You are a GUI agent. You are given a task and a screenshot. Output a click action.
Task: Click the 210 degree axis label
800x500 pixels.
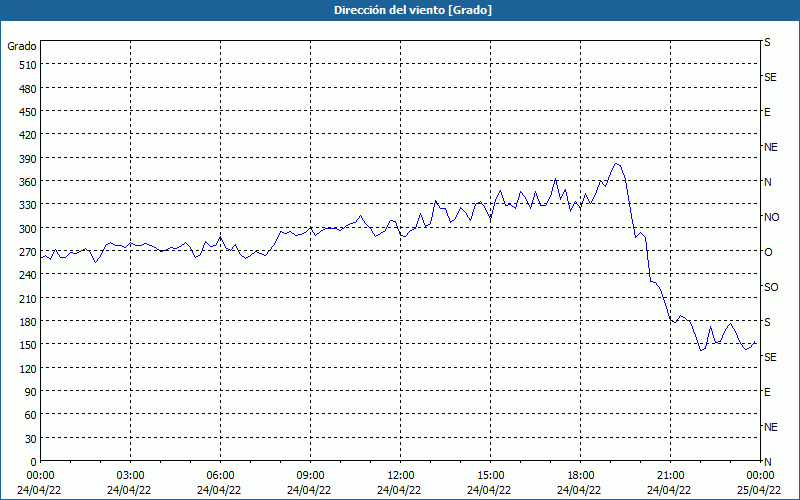[x=28, y=298]
